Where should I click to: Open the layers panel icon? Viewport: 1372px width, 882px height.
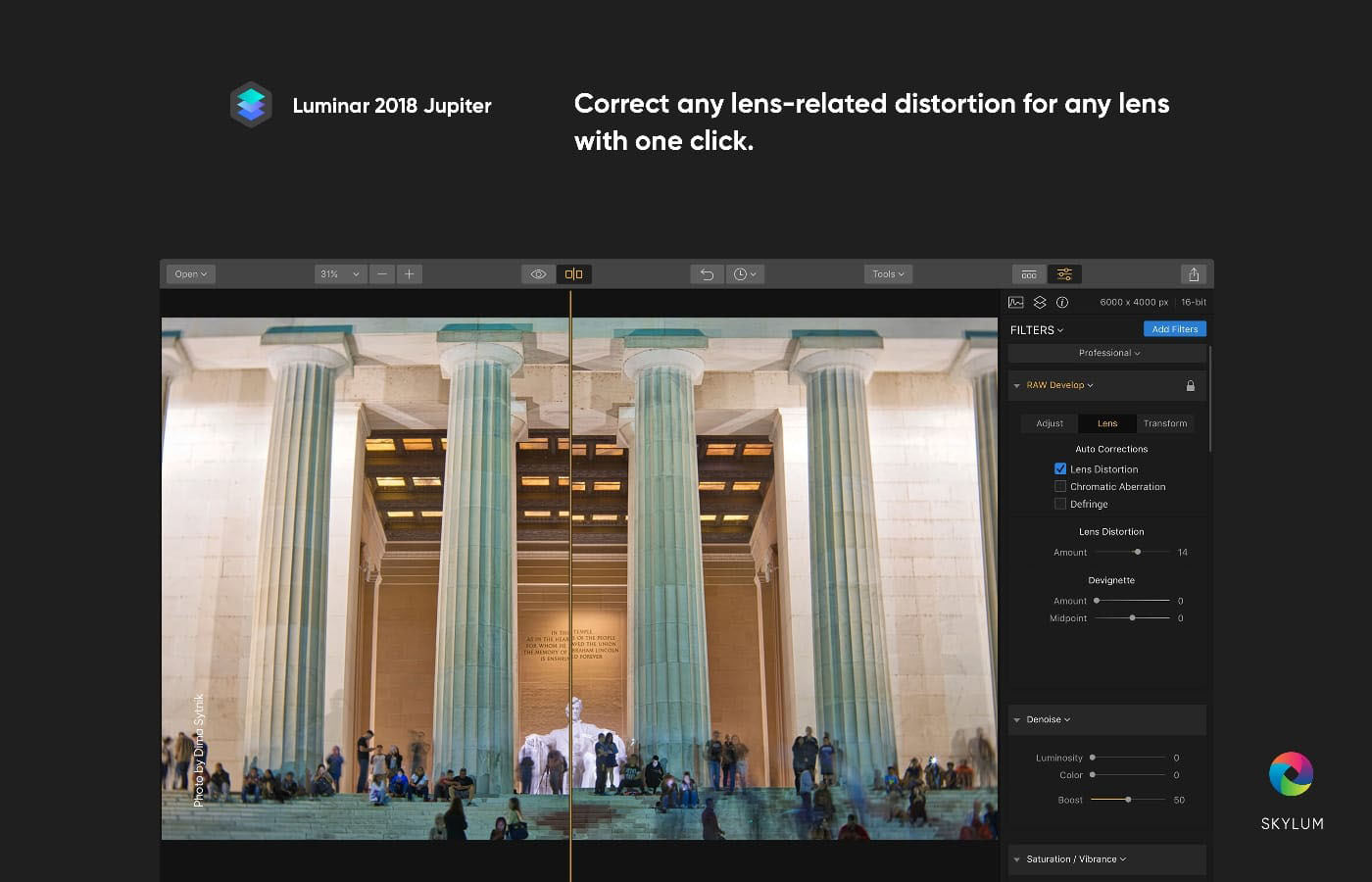tap(1040, 303)
